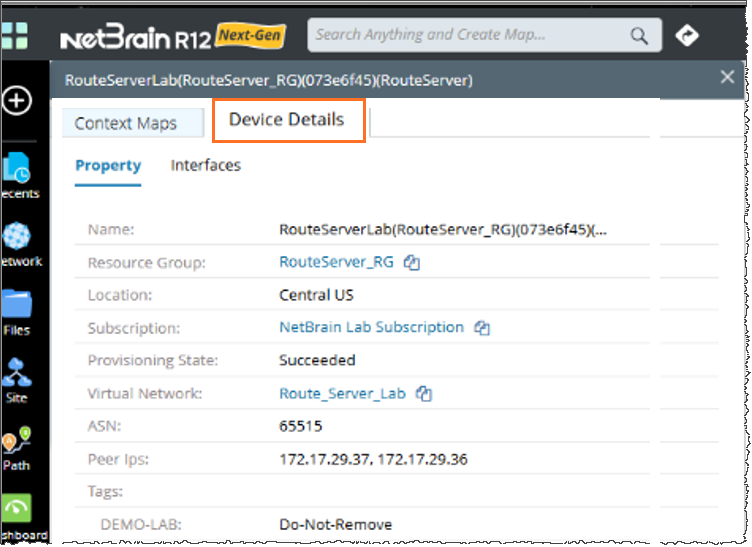Screen dimensions: 752x547
Task: Click the Name label
Action: click(111, 230)
